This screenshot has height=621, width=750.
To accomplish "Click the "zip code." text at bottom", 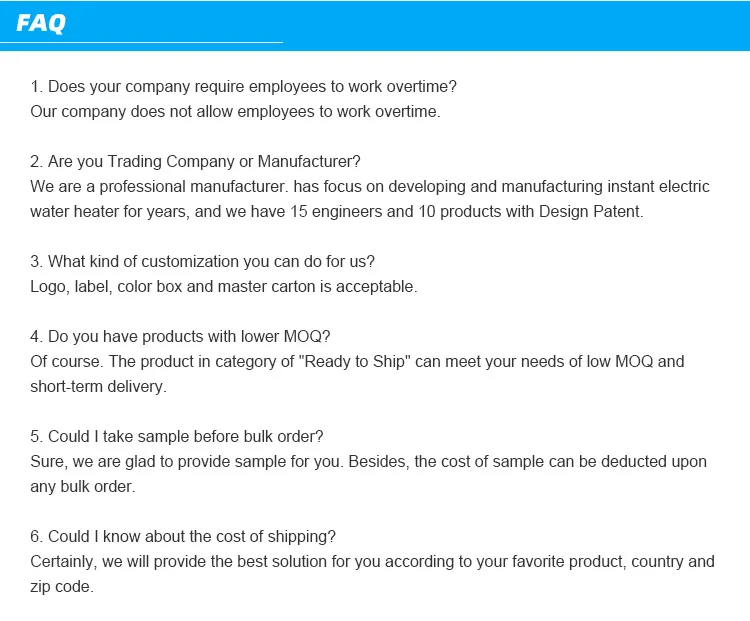I will tap(62, 587).
